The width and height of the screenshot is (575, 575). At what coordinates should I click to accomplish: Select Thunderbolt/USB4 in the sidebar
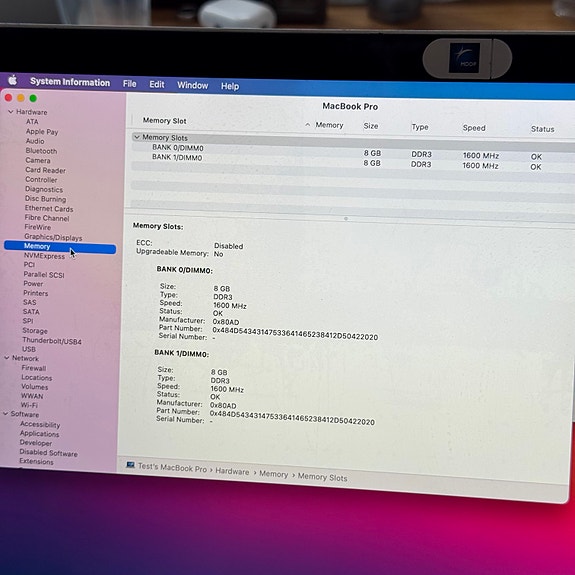coord(52,341)
